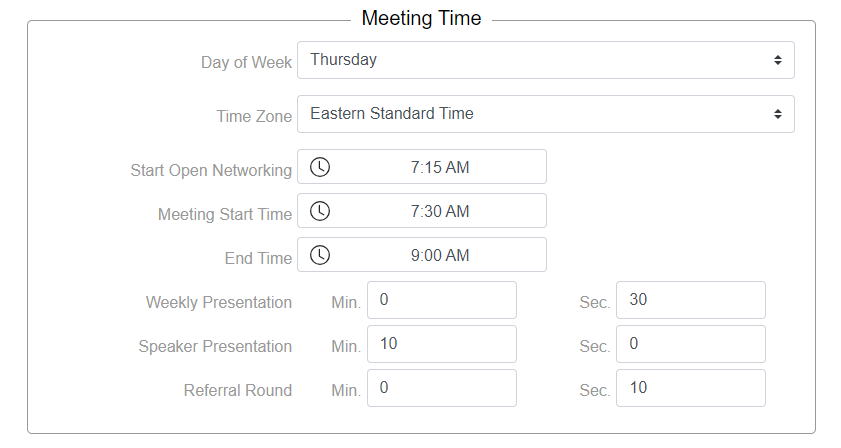The width and height of the screenshot is (841, 448).
Task: Select the 9:00 AM end time field
Action: click(x=440, y=255)
